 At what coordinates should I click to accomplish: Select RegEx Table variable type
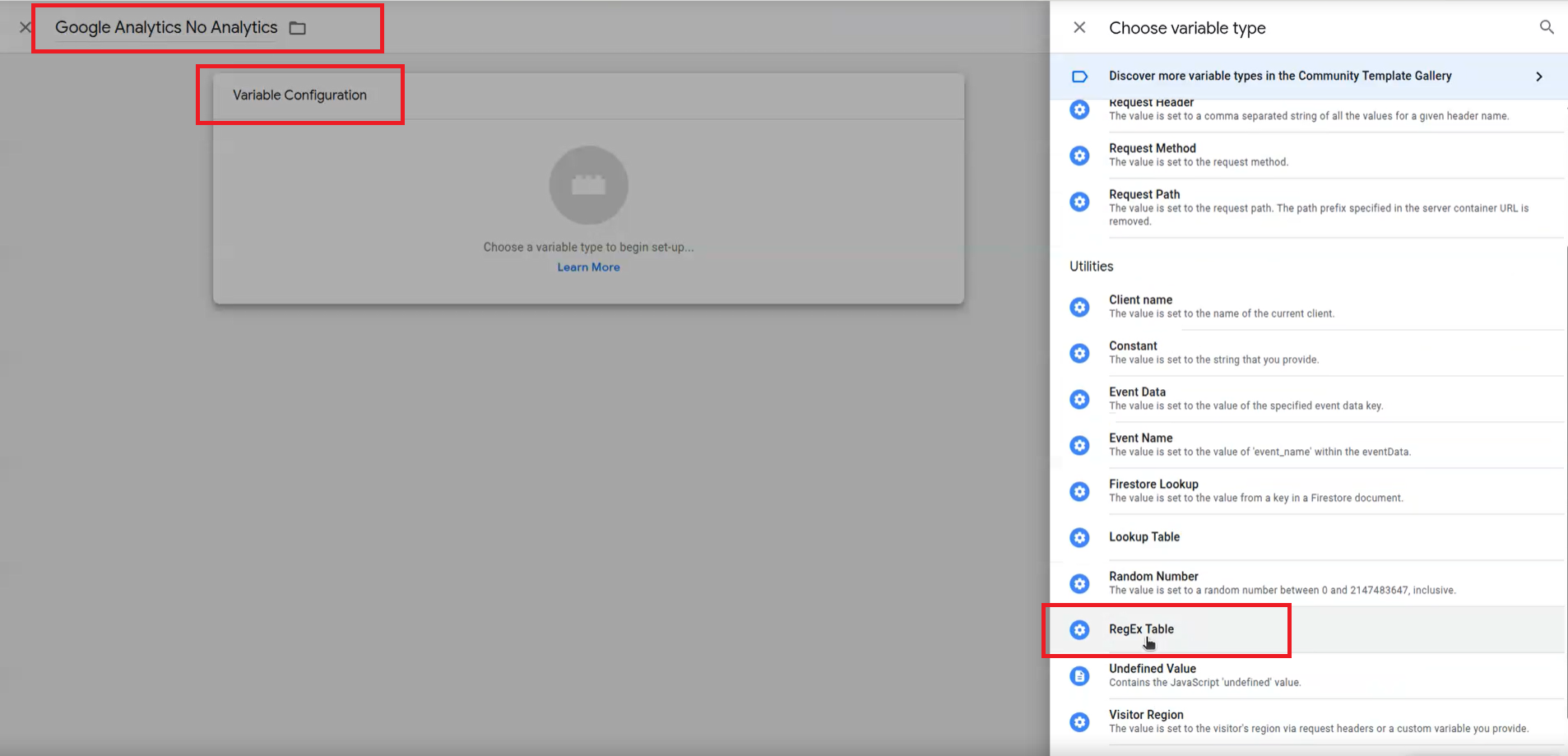click(x=1308, y=629)
